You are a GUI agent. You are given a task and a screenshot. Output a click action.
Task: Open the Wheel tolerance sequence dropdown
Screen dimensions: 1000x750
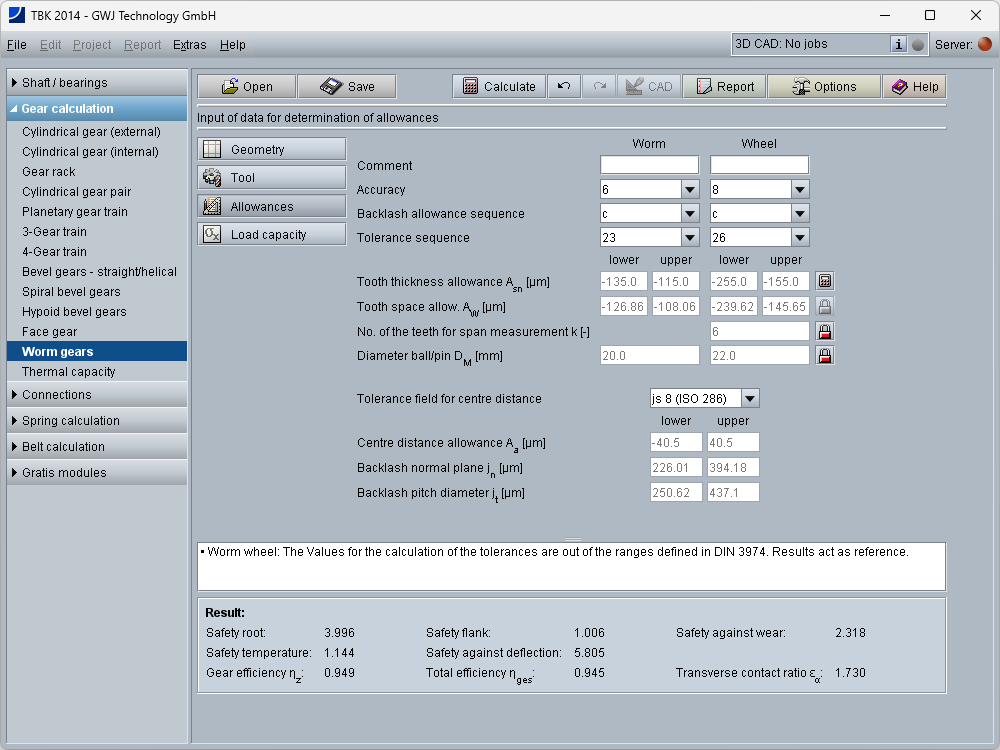(x=799, y=238)
